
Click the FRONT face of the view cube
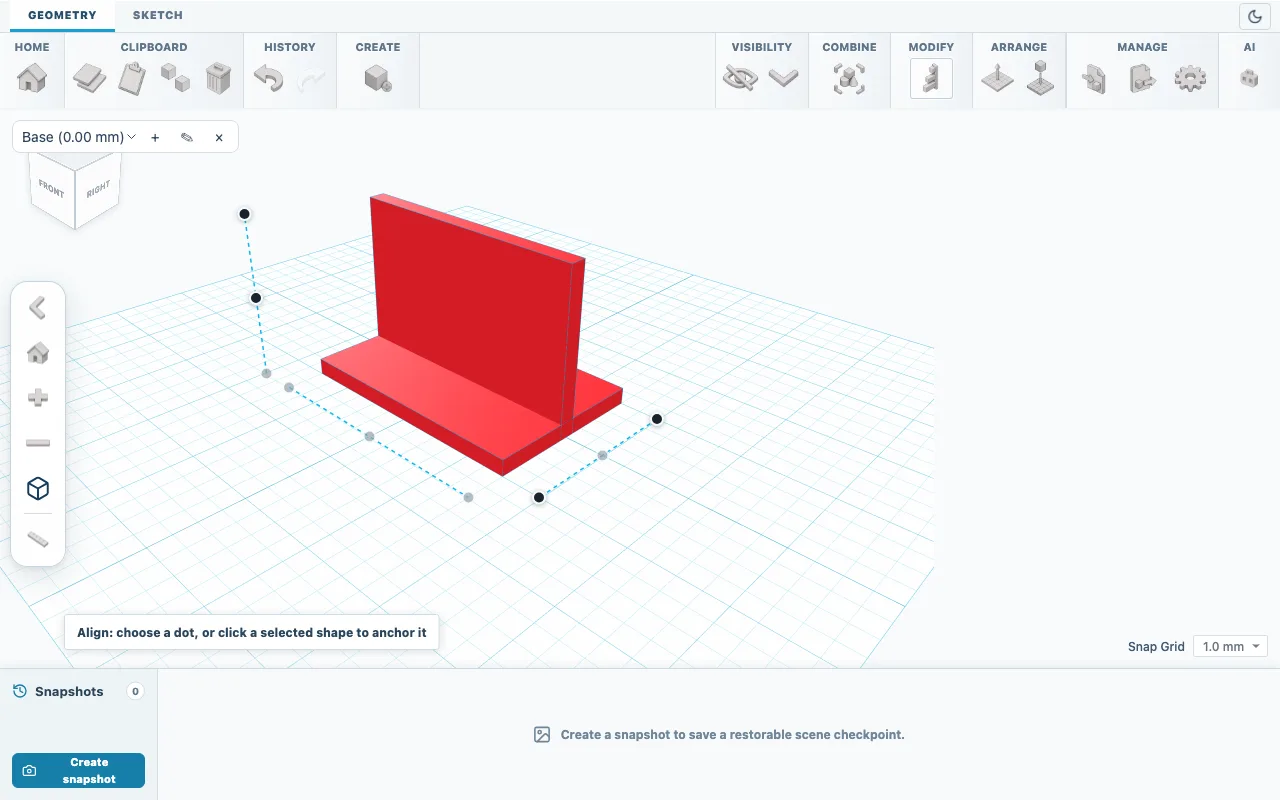coord(51,189)
